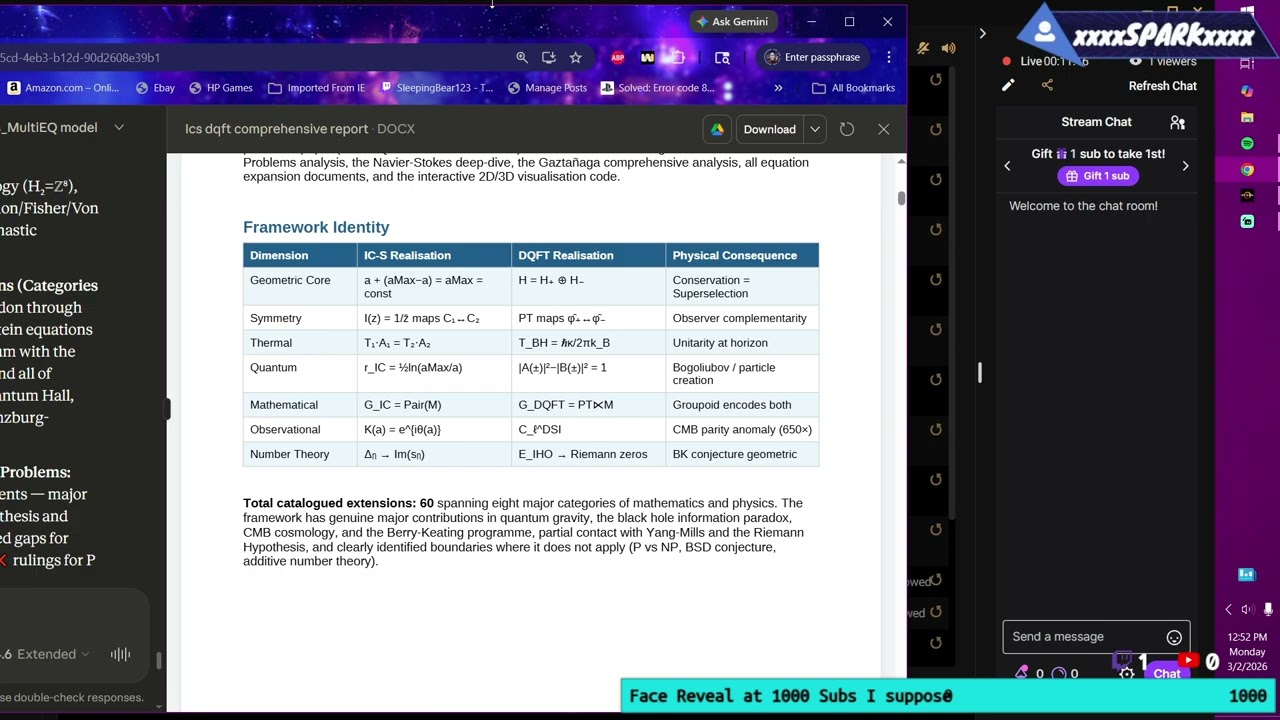
Task: Click the document preview scrollbar thumb
Action: [x=900, y=199]
